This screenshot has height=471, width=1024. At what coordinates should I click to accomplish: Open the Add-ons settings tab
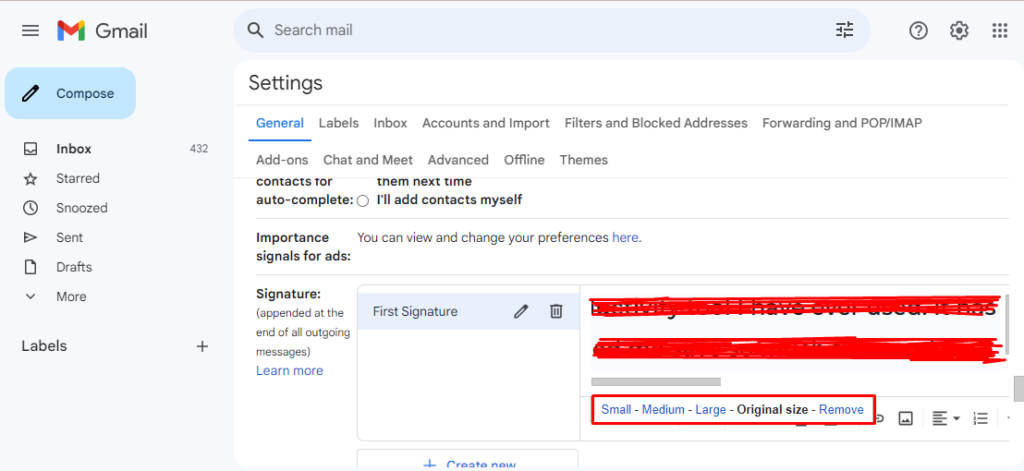point(282,160)
